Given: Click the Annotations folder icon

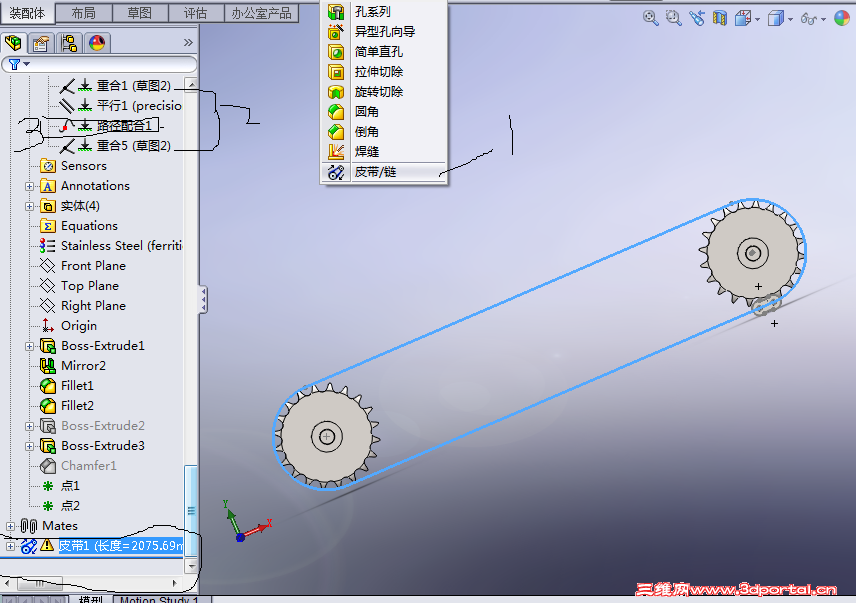Looking at the screenshot, I should click(47, 186).
